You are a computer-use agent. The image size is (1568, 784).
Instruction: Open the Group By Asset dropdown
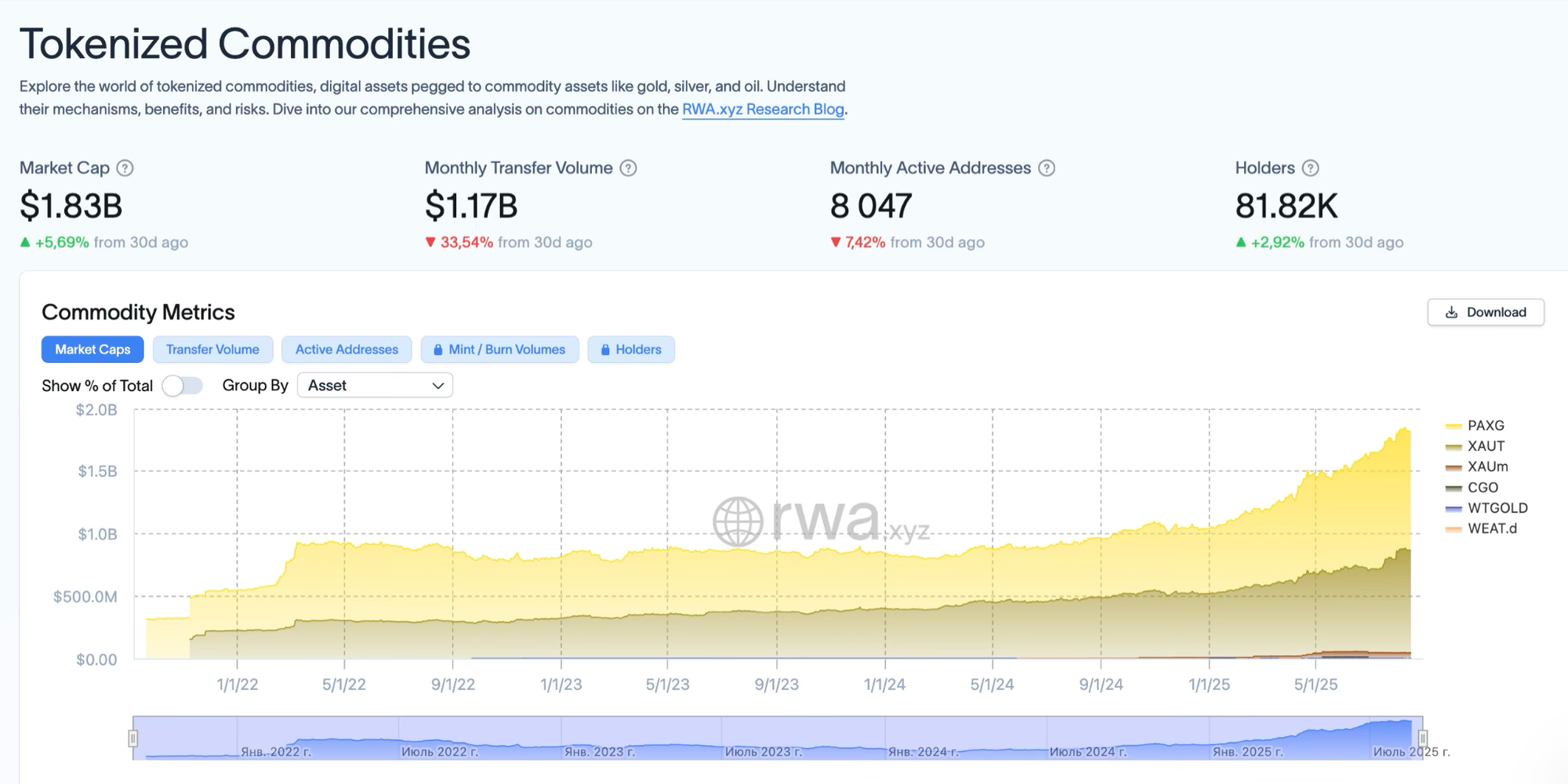pyautogui.click(x=375, y=386)
